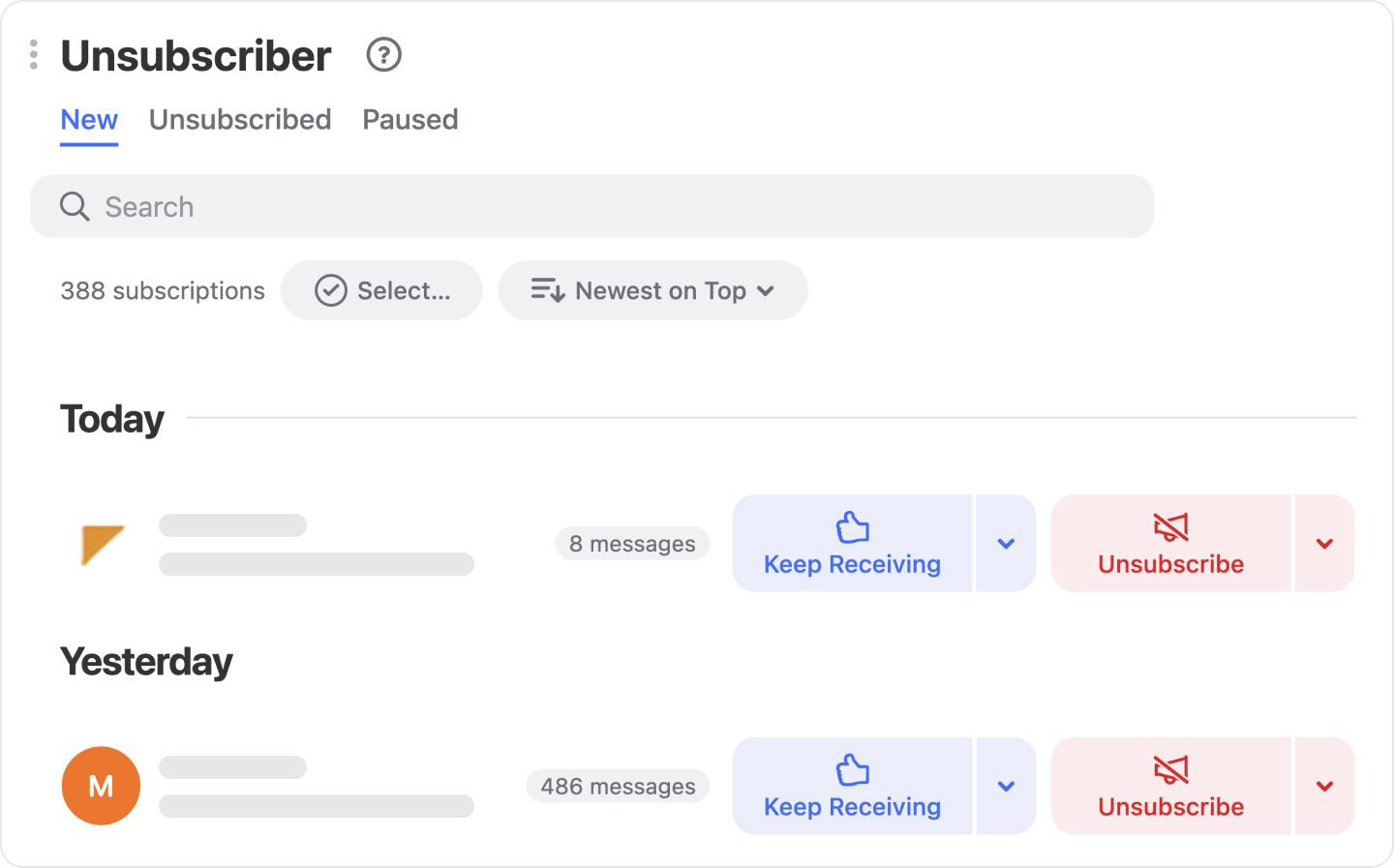The image size is (1394, 868).
Task: Click the thumbs-up icon on today's Keep Receiving button
Action: pyautogui.click(x=852, y=528)
